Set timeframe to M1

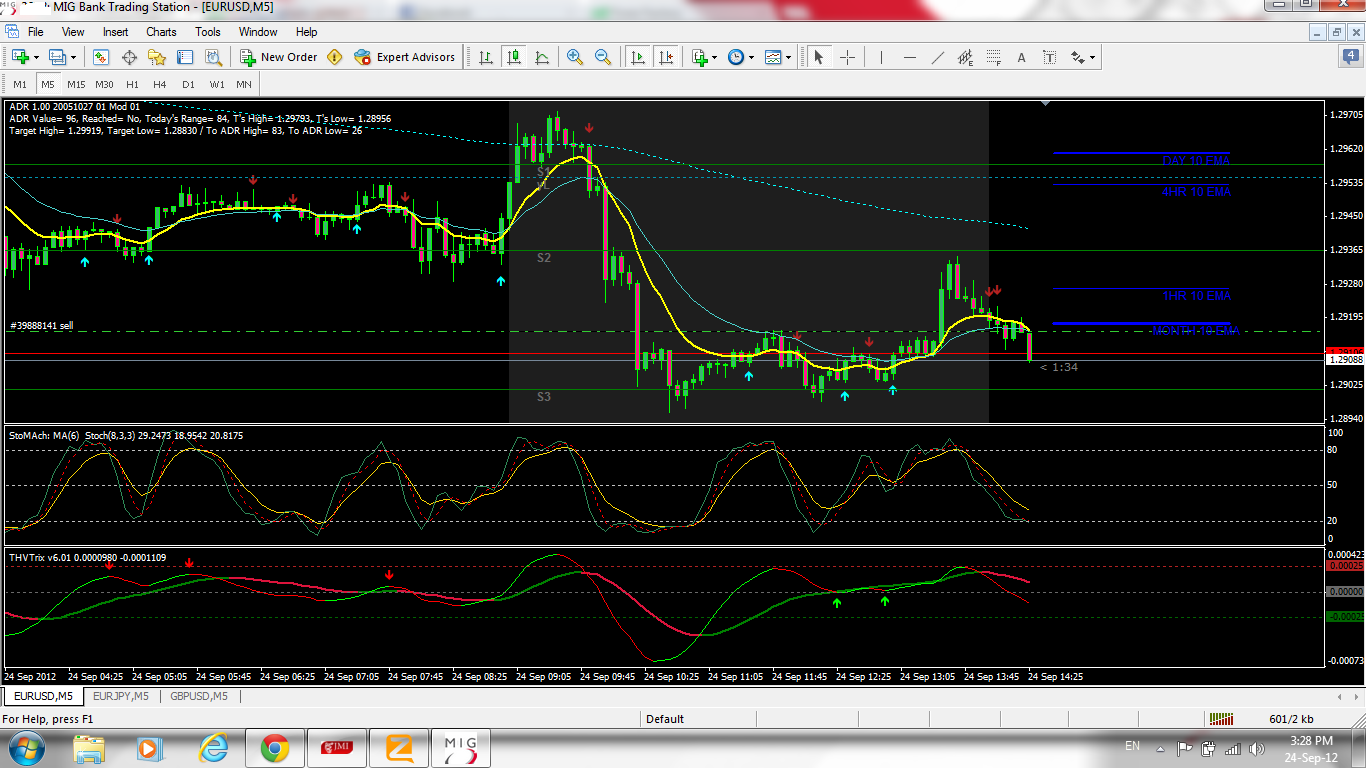pos(20,84)
